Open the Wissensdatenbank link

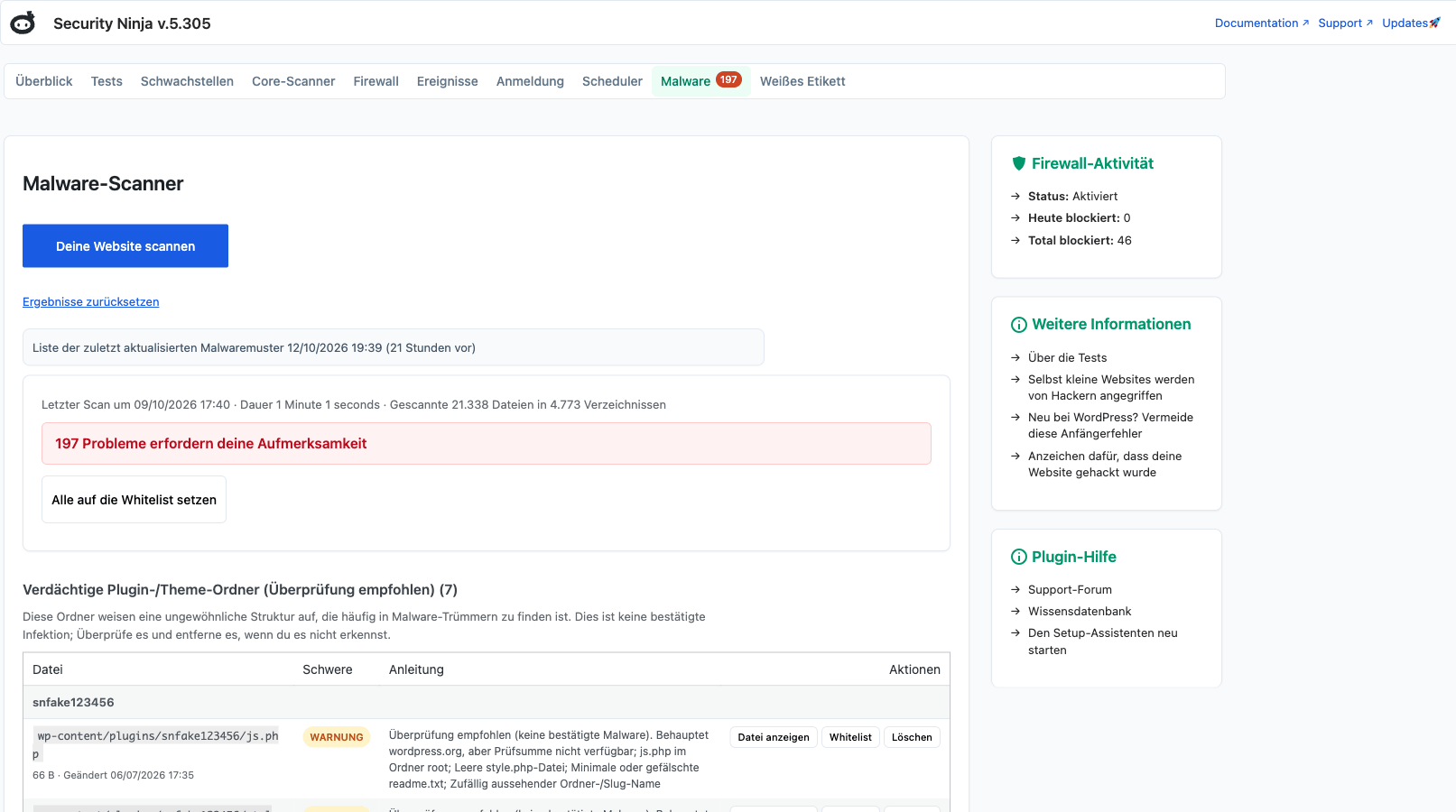(x=1080, y=612)
